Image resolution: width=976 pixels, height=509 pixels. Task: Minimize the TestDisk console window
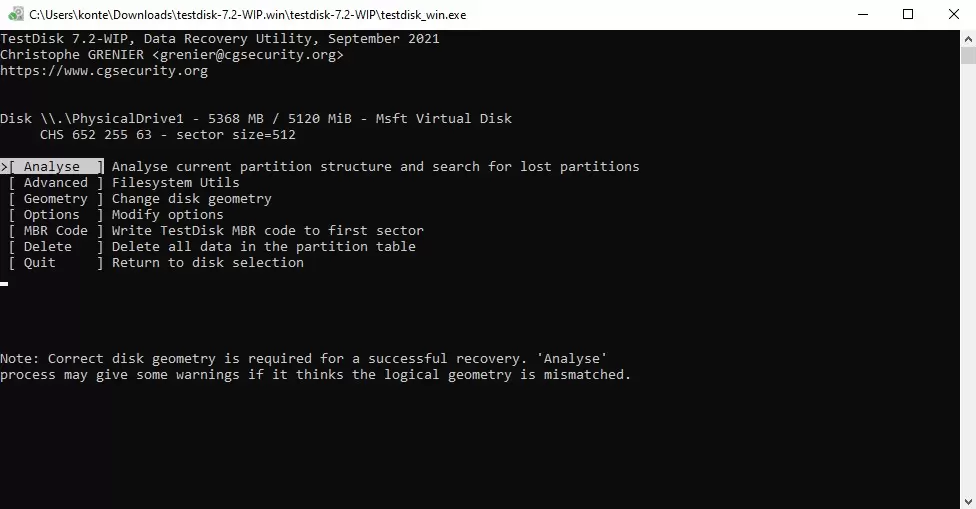(x=862, y=15)
